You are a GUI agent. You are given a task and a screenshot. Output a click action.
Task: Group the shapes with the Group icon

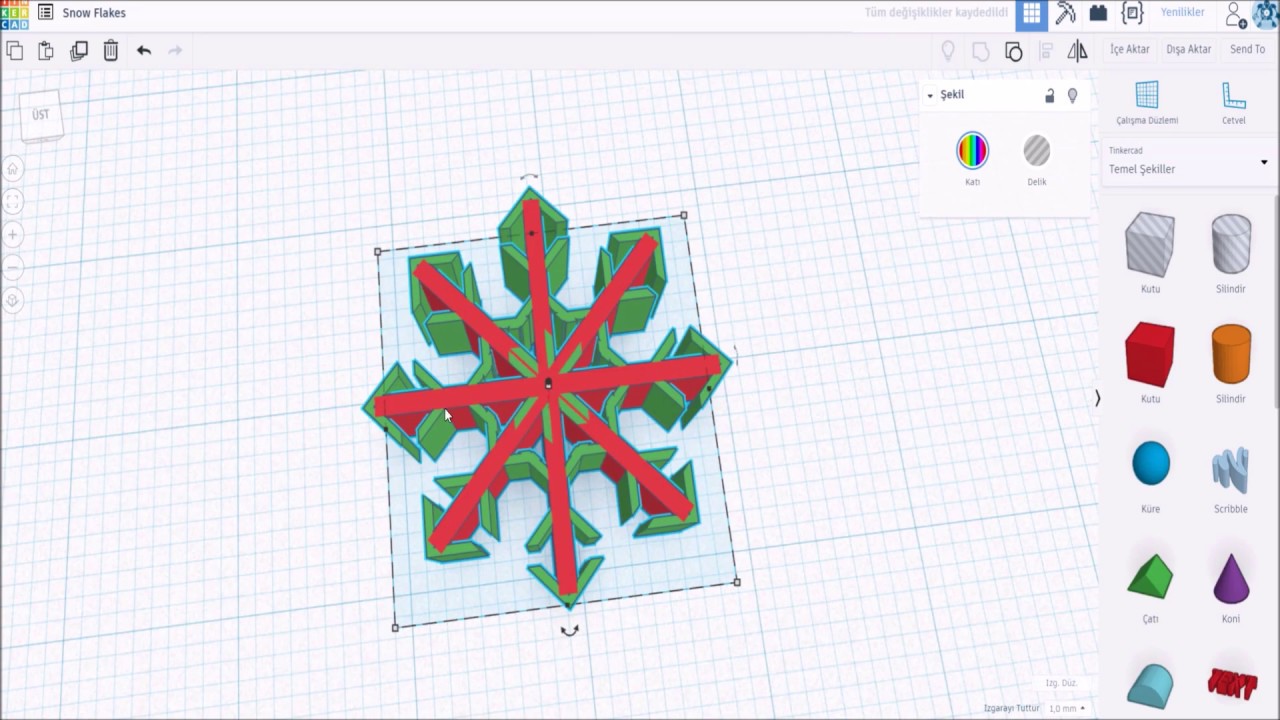coord(981,51)
